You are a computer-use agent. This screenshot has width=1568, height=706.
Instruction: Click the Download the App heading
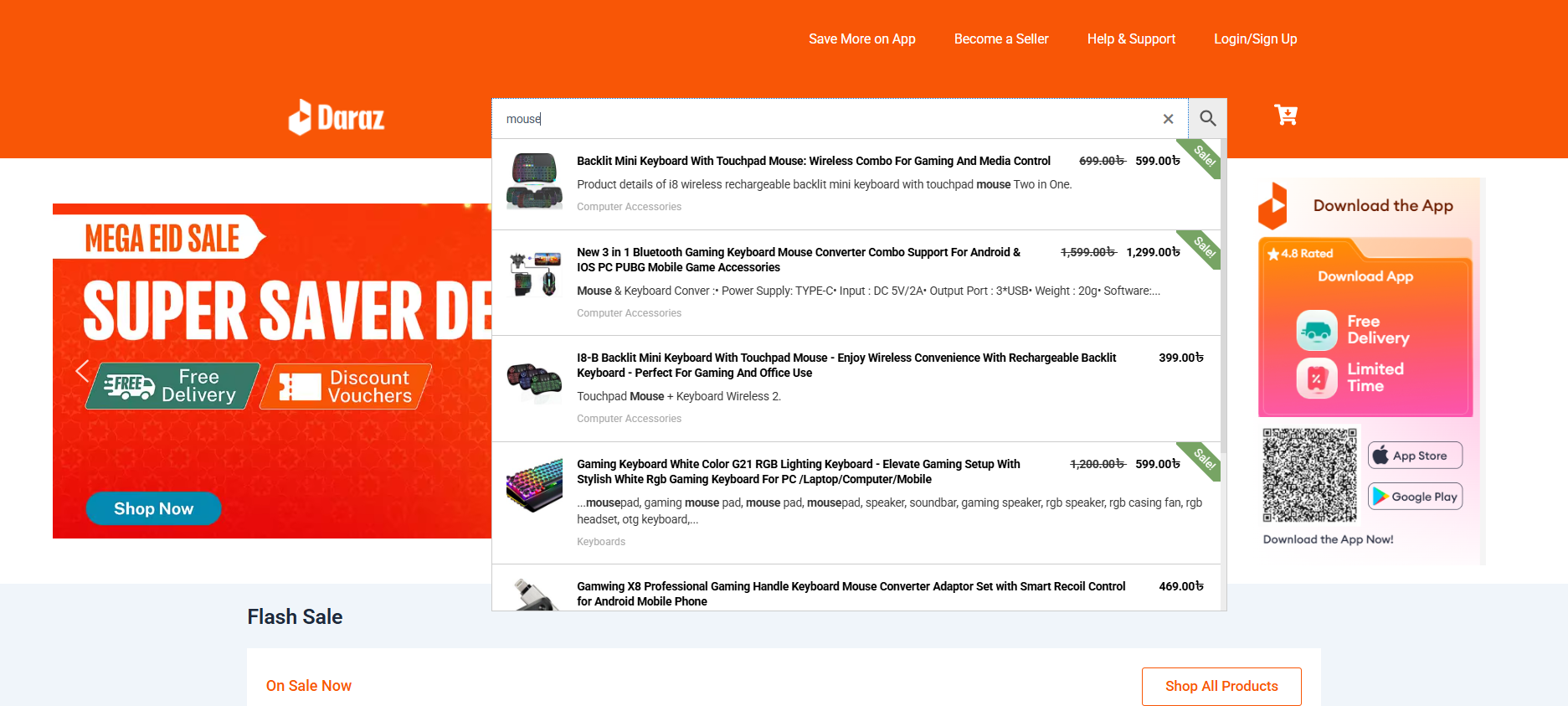click(1383, 206)
